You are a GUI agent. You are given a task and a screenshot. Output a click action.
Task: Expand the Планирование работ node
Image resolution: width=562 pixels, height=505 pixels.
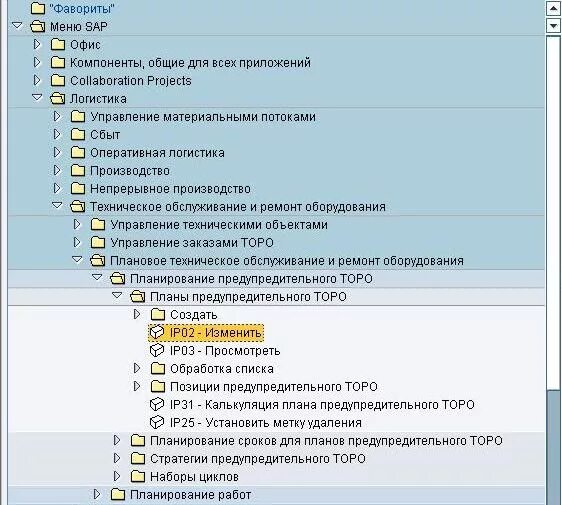pos(97,494)
